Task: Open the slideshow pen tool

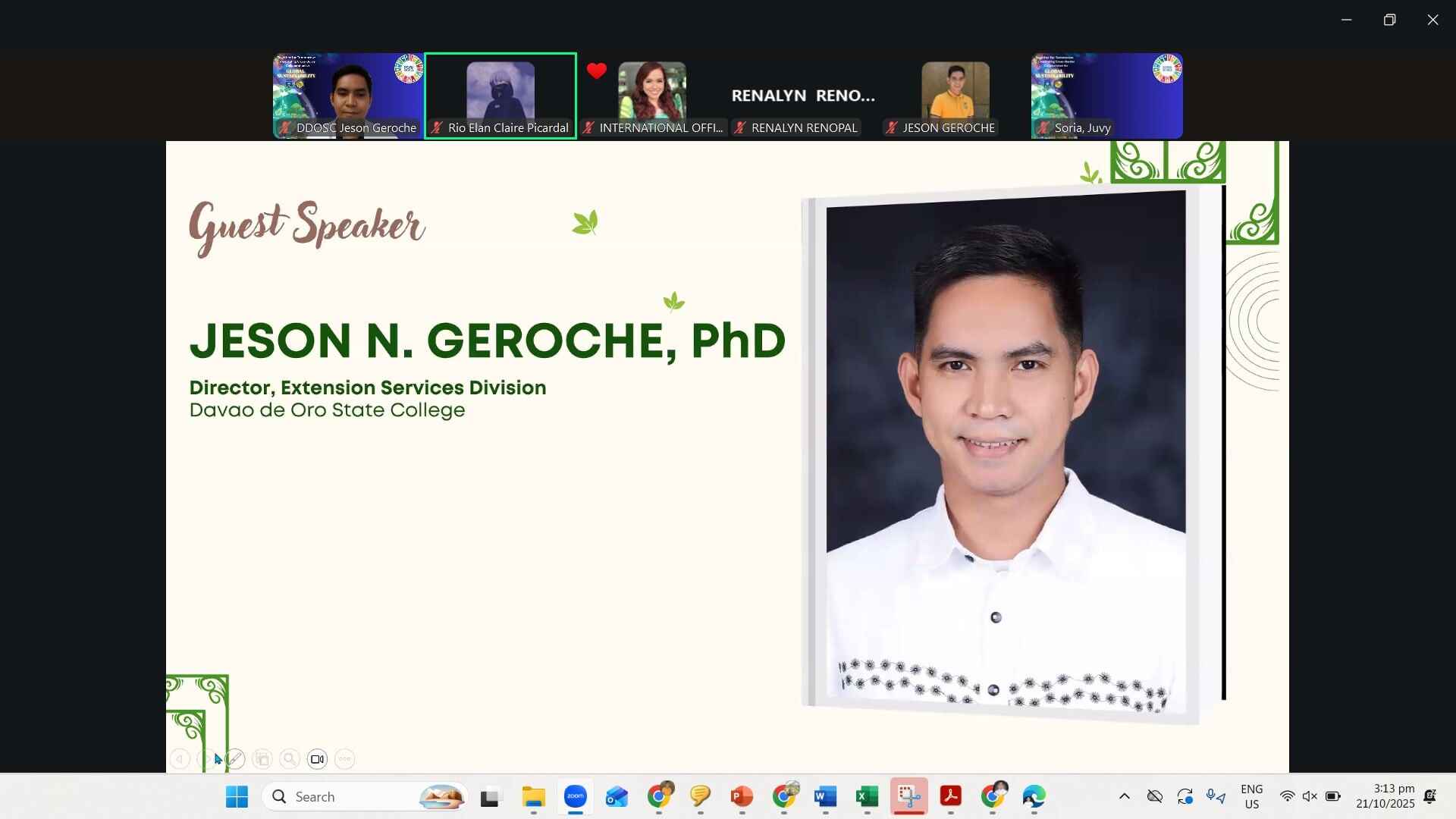Action: tap(235, 759)
